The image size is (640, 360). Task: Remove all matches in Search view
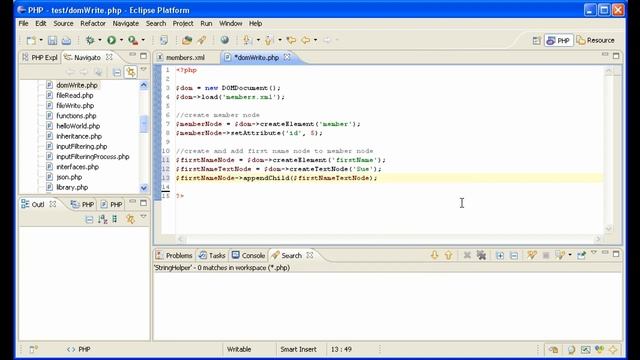[482, 255]
